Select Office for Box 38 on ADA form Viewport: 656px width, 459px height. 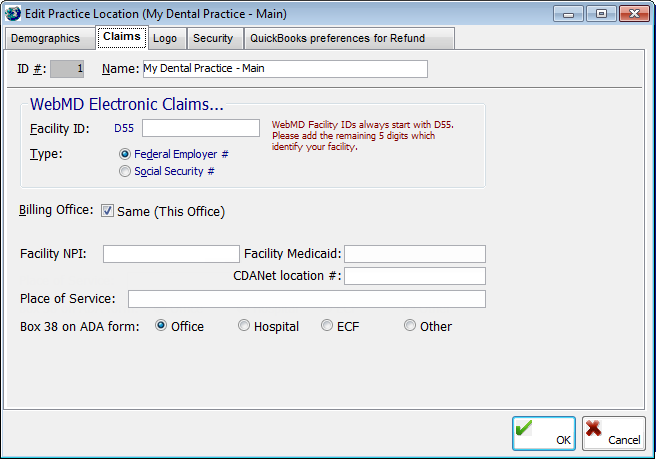(x=161, y=326)
